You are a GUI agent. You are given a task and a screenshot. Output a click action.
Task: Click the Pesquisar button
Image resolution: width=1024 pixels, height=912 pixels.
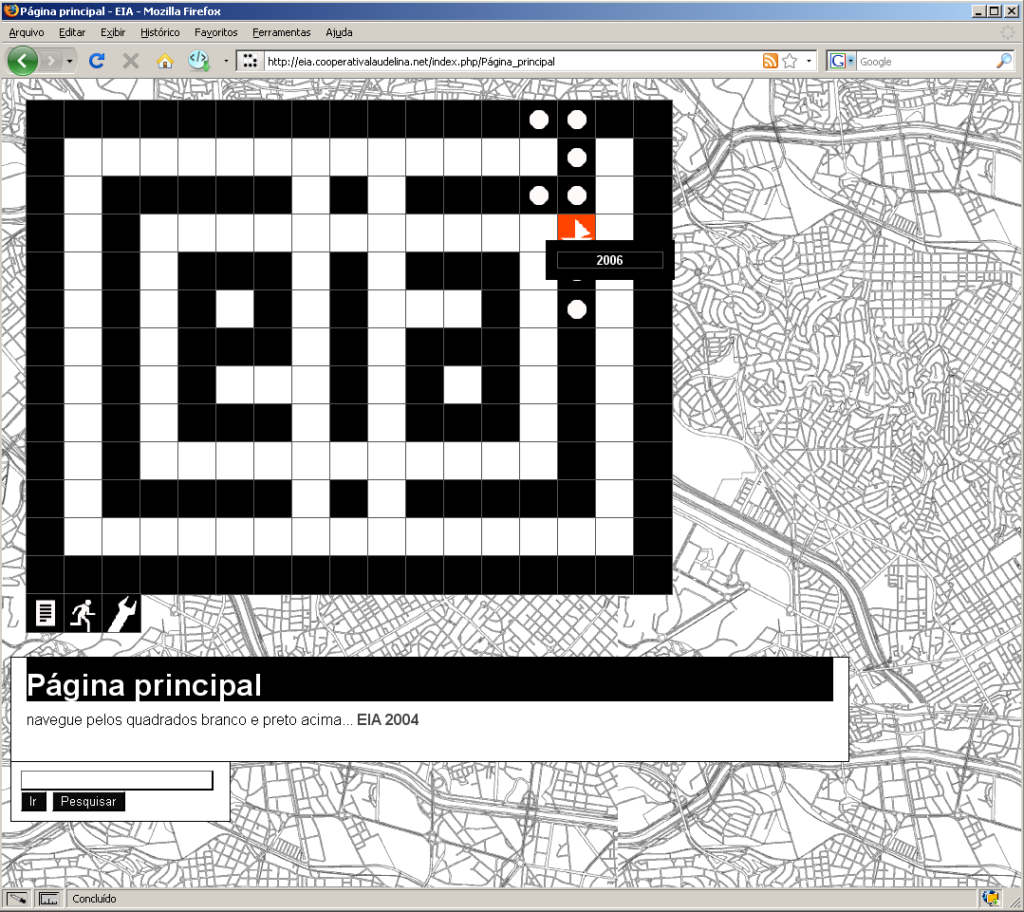[x=88, y=802]
